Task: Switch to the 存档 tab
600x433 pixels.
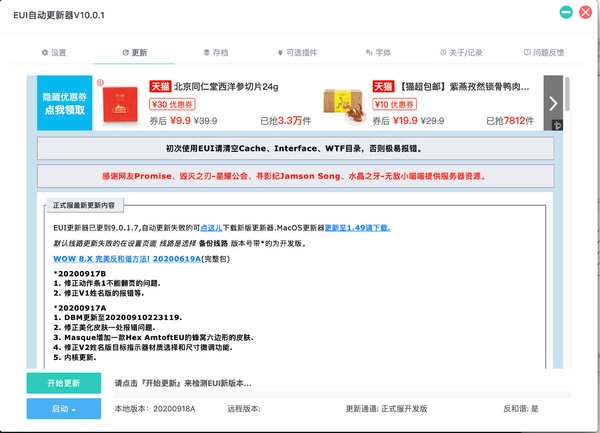Action: (x=213, y=51)
